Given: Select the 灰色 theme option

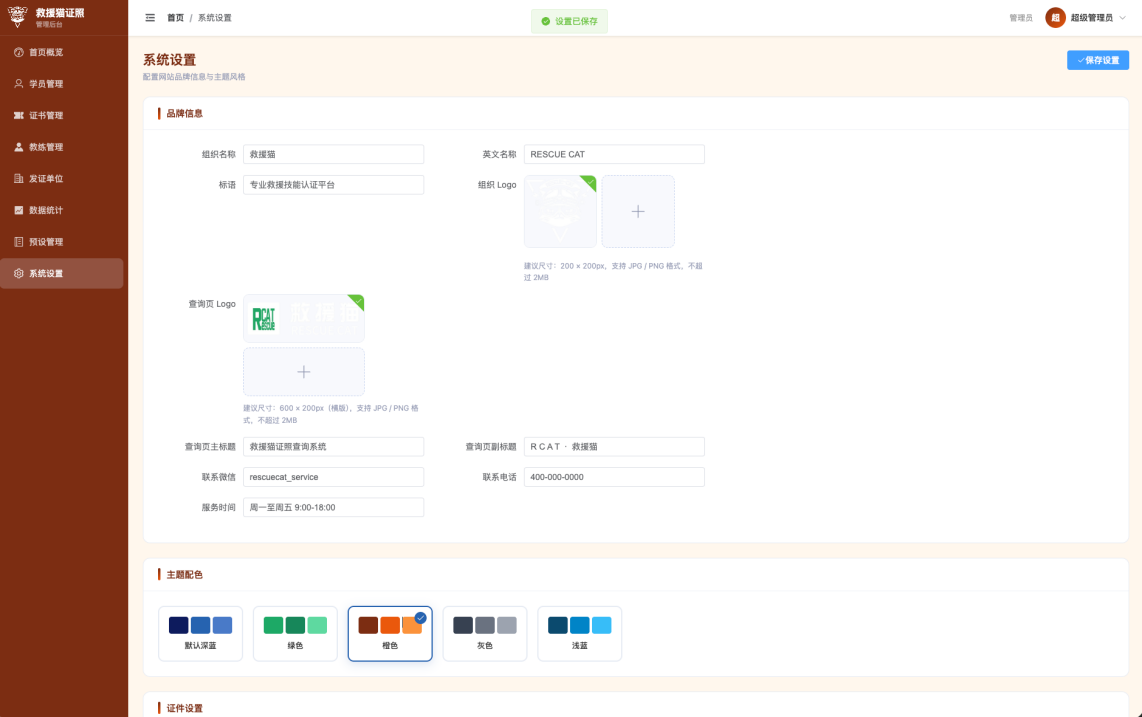Looking at the screenshot, I should coord(485,633).
